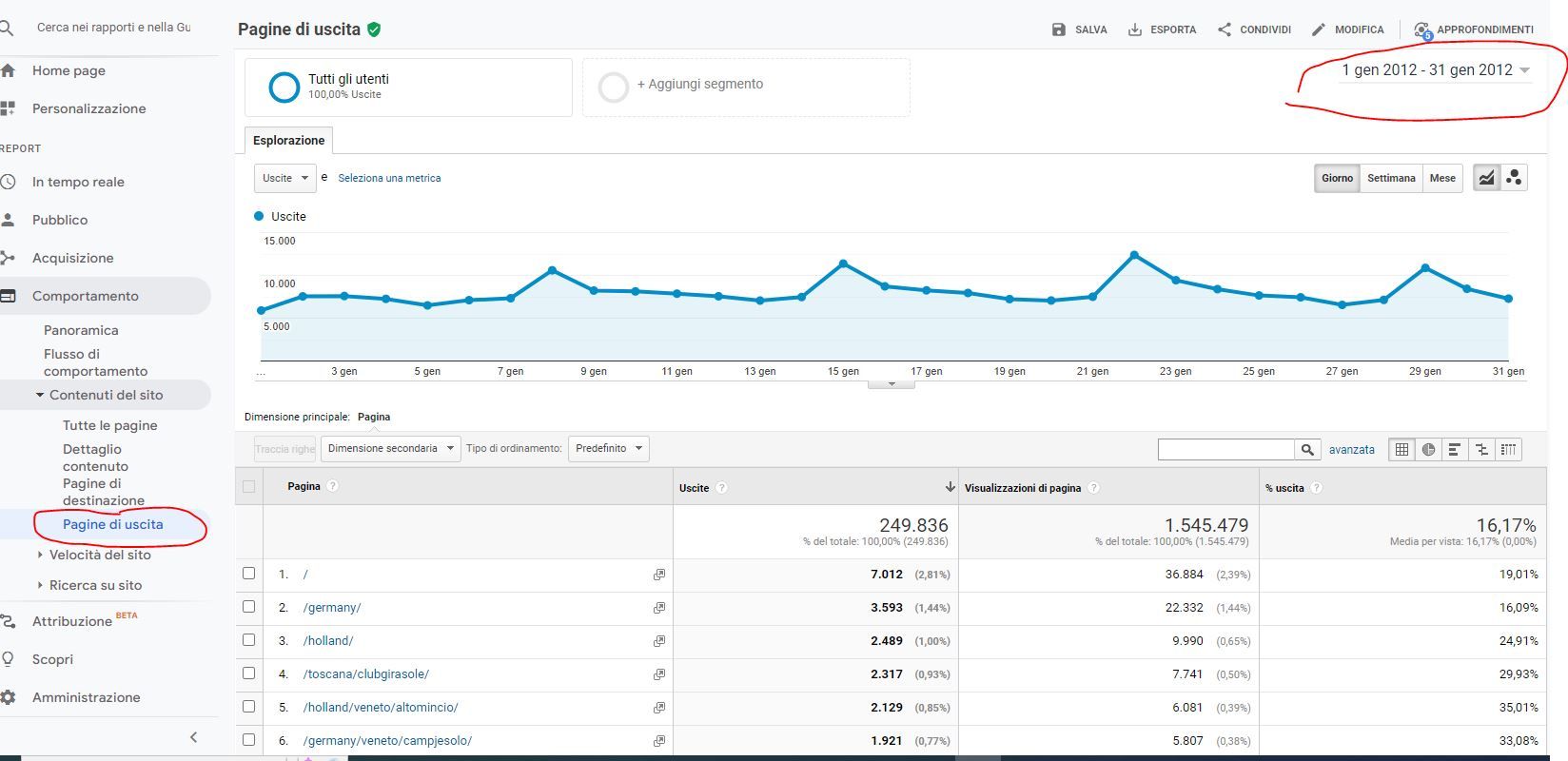Open Home page from sidebar

pos(69,70)
